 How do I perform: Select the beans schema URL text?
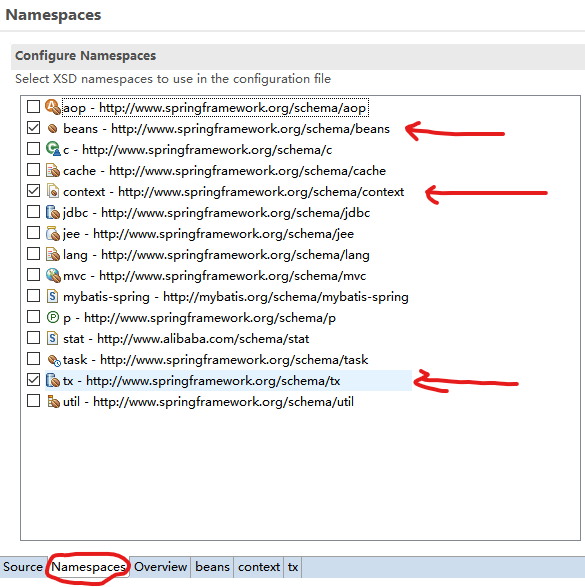click(x=250, y=129)
